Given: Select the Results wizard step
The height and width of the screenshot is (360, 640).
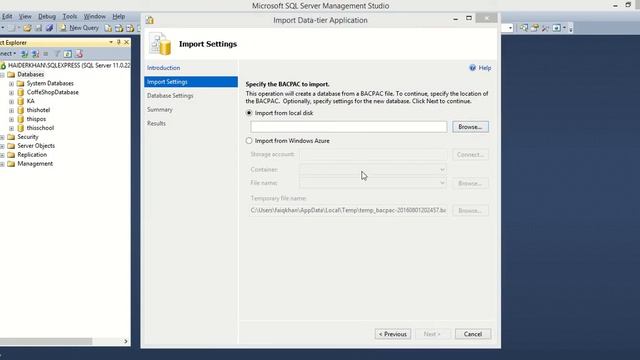Looking at the screenshot, I should (156, 123).
